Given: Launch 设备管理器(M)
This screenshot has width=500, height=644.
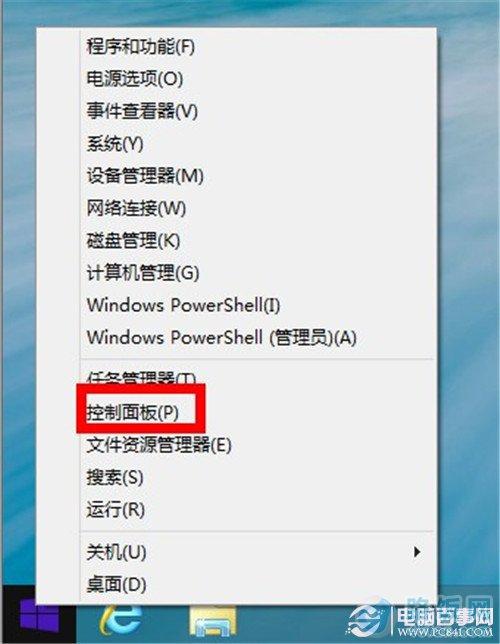Looking at the screenshot, I should (145, 176).
